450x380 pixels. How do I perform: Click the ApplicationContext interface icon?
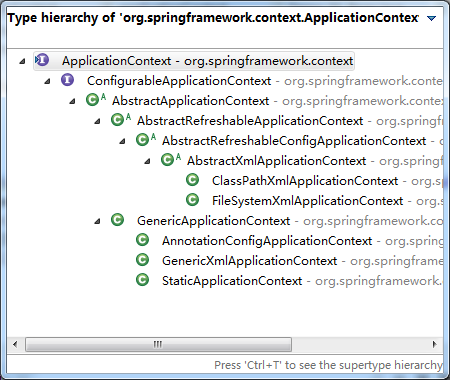[x=42, y=60]
